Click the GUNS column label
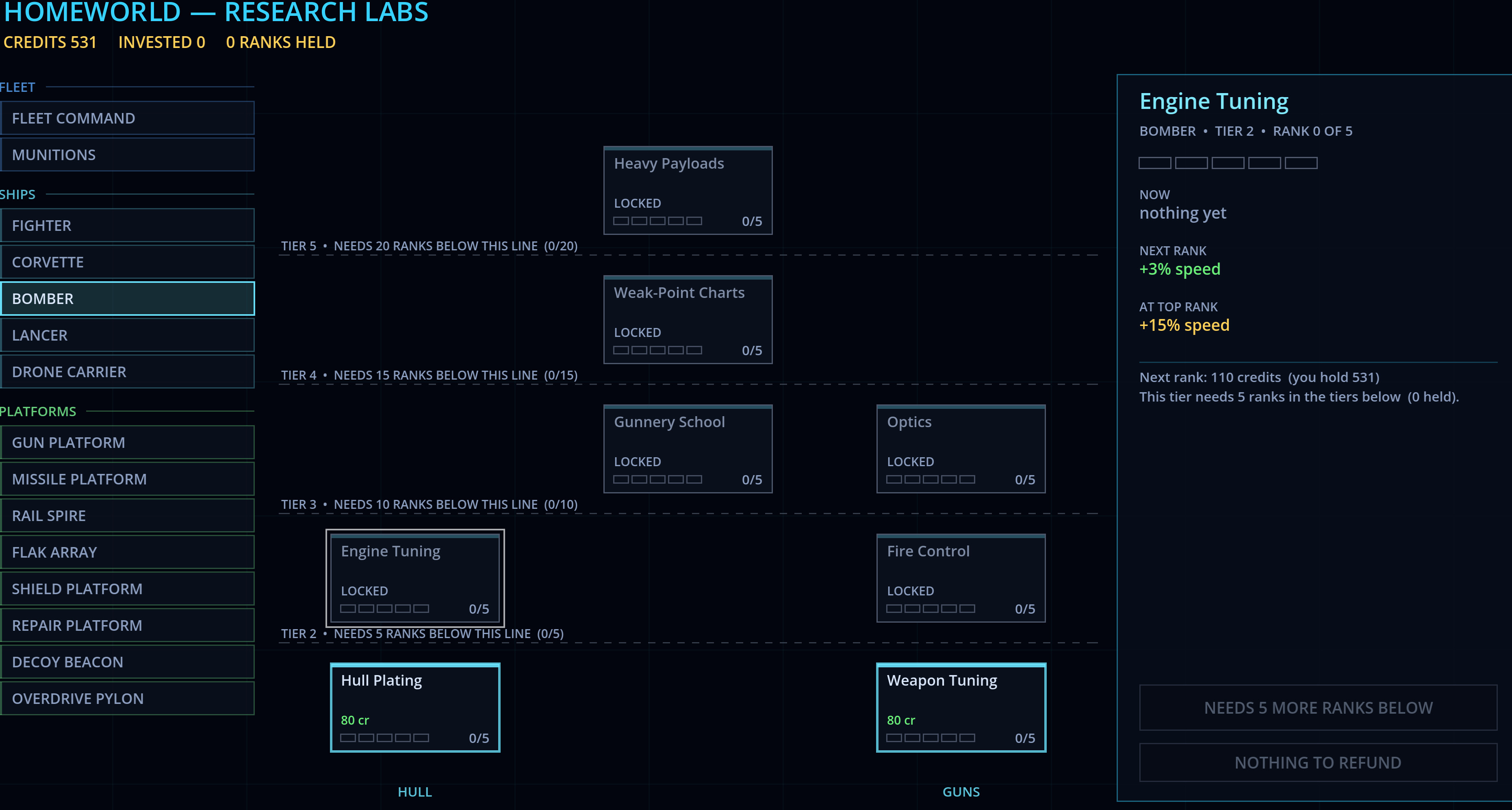The image size is (1512, 810). pos(961,791)
